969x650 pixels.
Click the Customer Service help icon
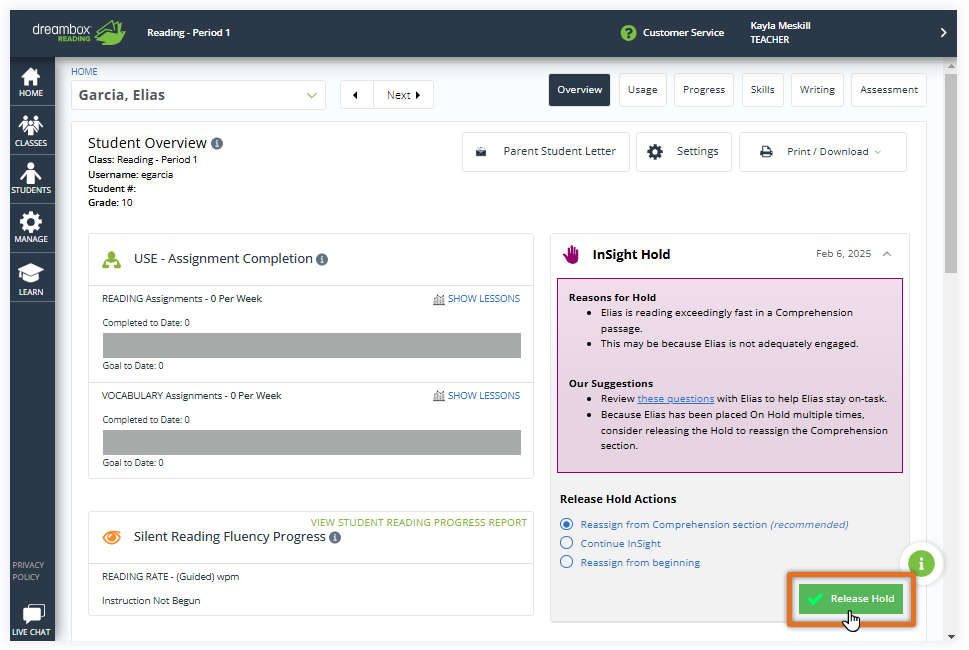tap(628, 32)
